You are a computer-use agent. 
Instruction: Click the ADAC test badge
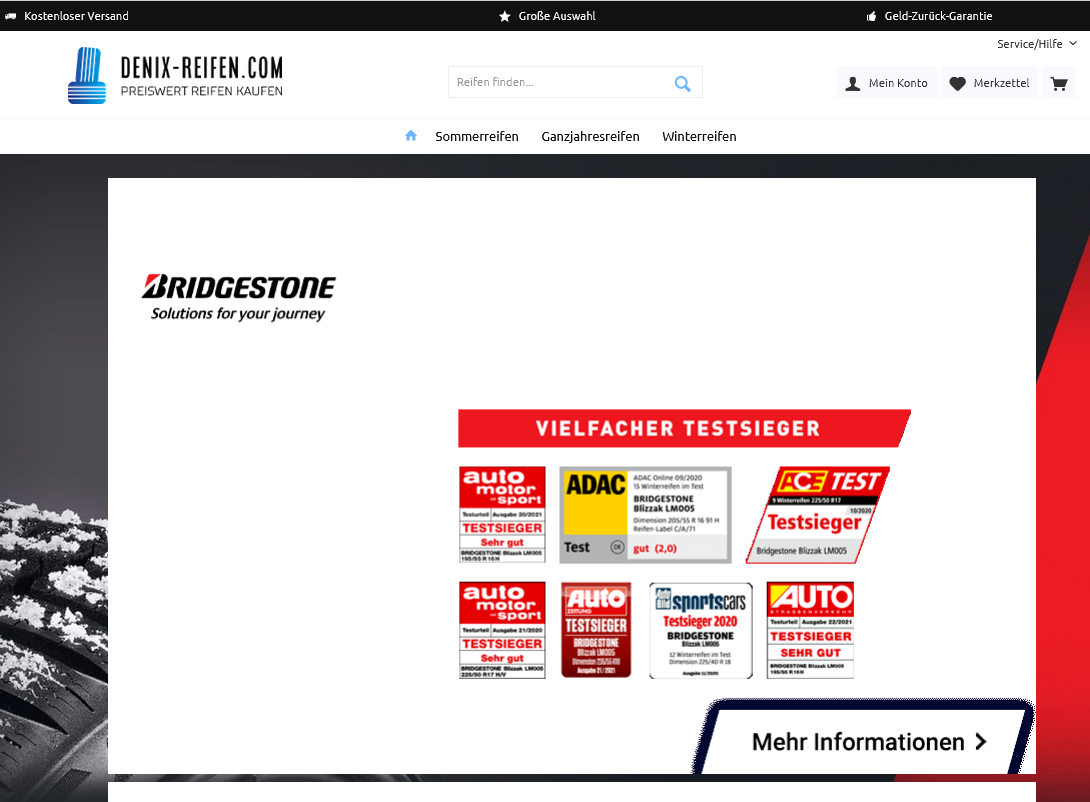tap(645, 514)
